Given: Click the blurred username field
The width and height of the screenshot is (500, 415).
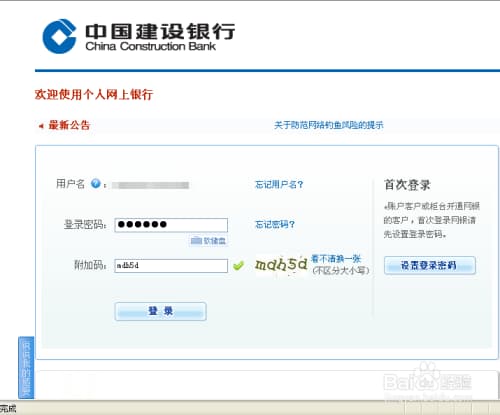Looking at the screenshot, I should (150, 185).
